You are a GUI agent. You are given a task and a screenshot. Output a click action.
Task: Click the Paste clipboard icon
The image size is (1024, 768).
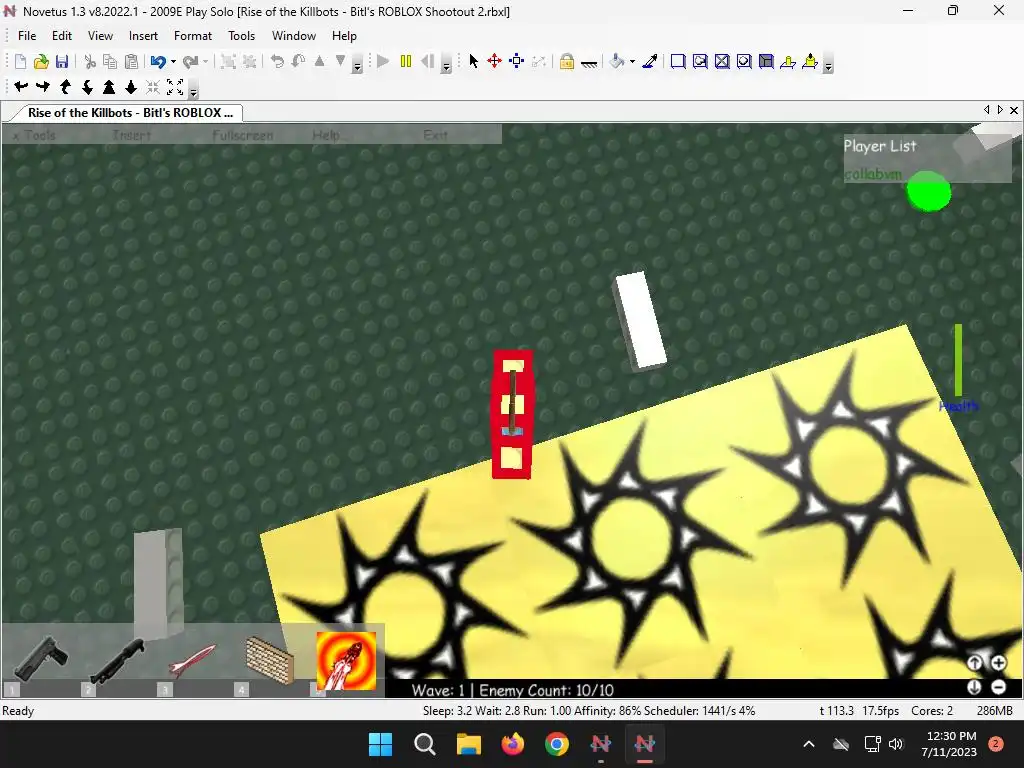click(131, 62)
